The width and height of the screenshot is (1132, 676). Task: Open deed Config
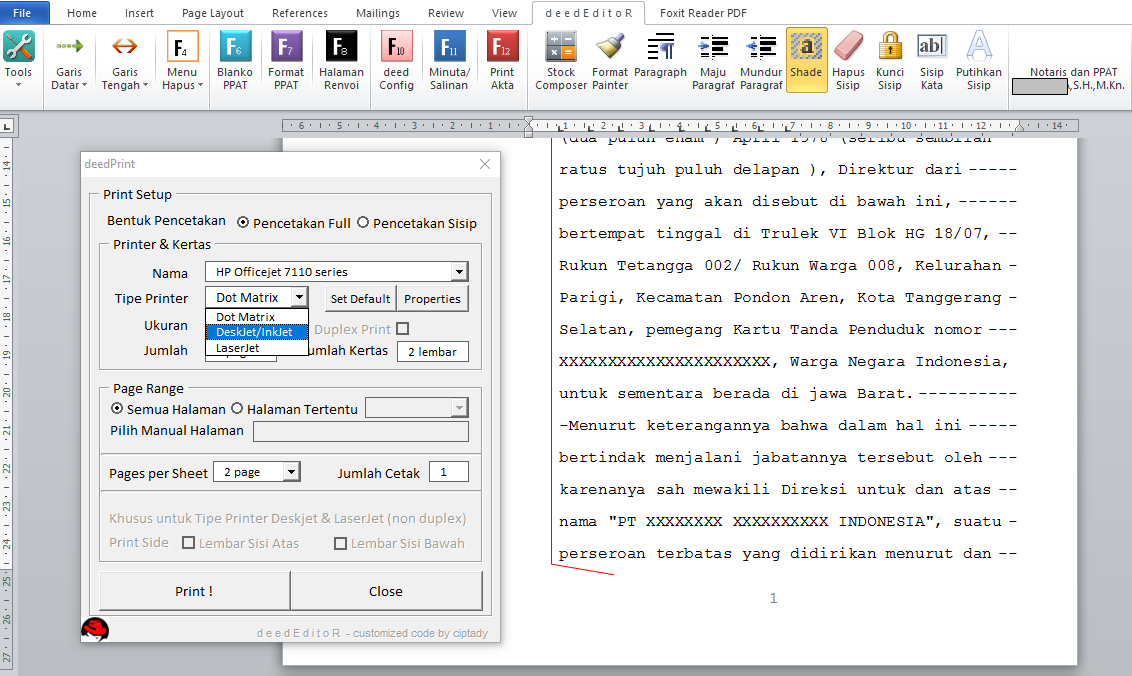(x=396, y=58)
